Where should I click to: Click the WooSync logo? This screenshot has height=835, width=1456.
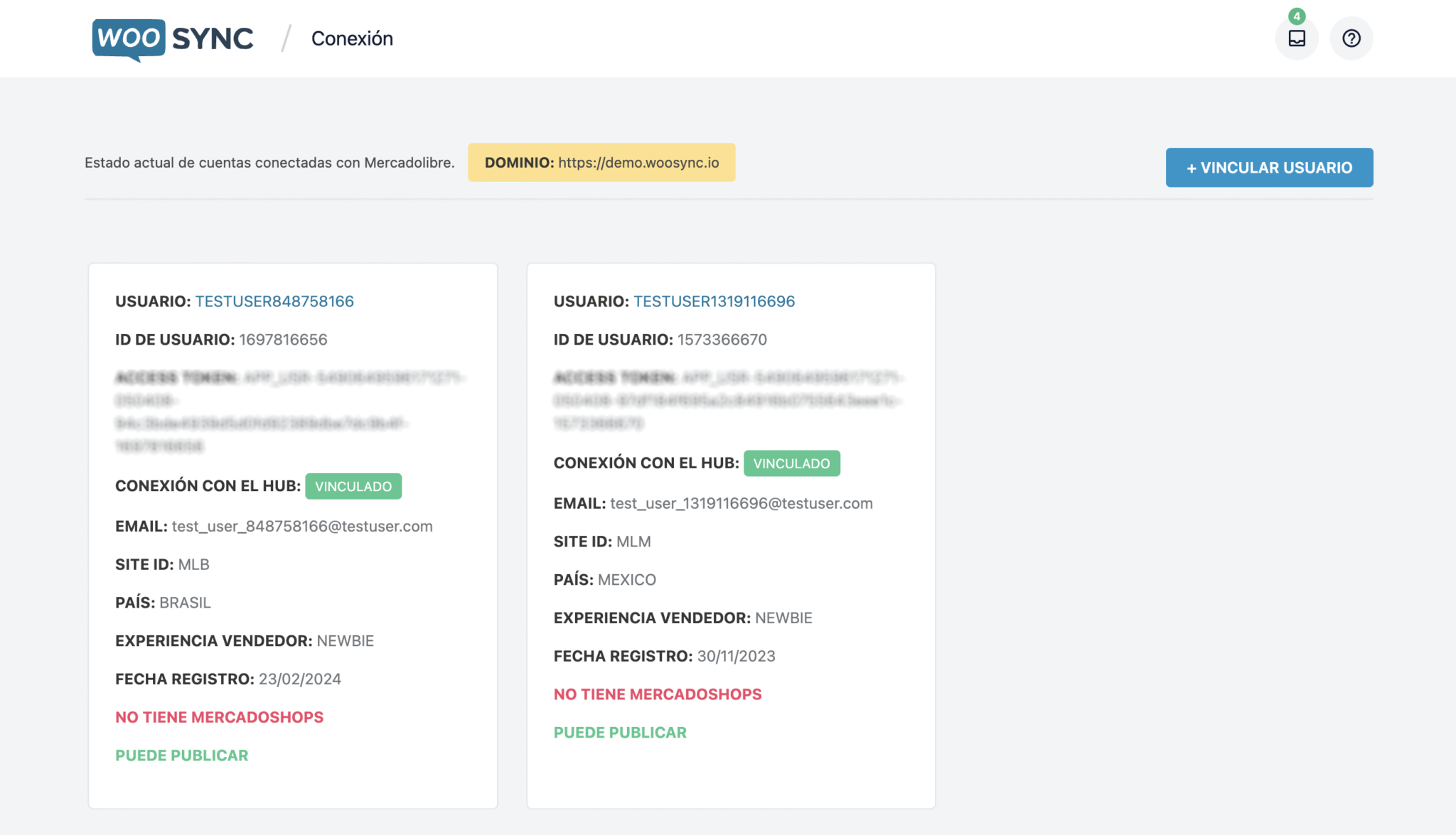[173, 38]
